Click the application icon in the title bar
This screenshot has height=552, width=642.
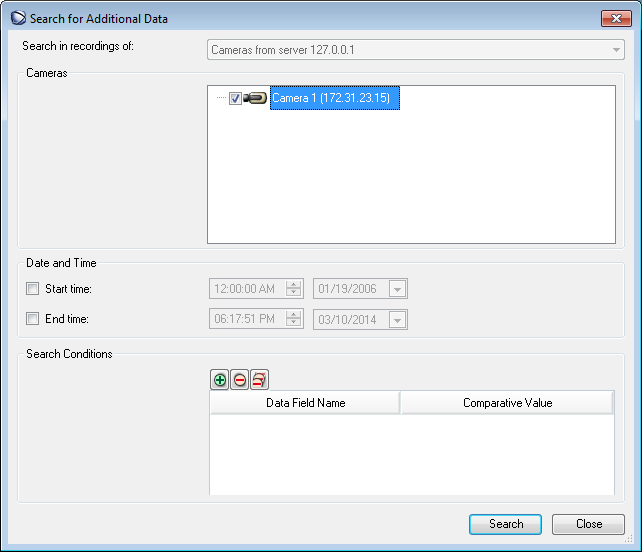(x=18, y=18)
